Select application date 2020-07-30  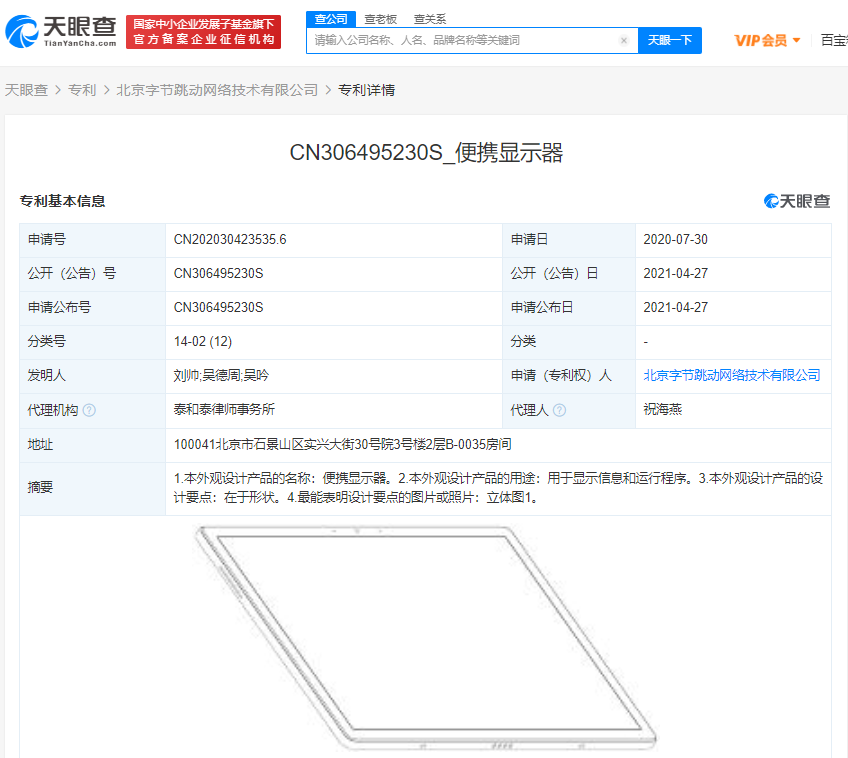(675, 240)
